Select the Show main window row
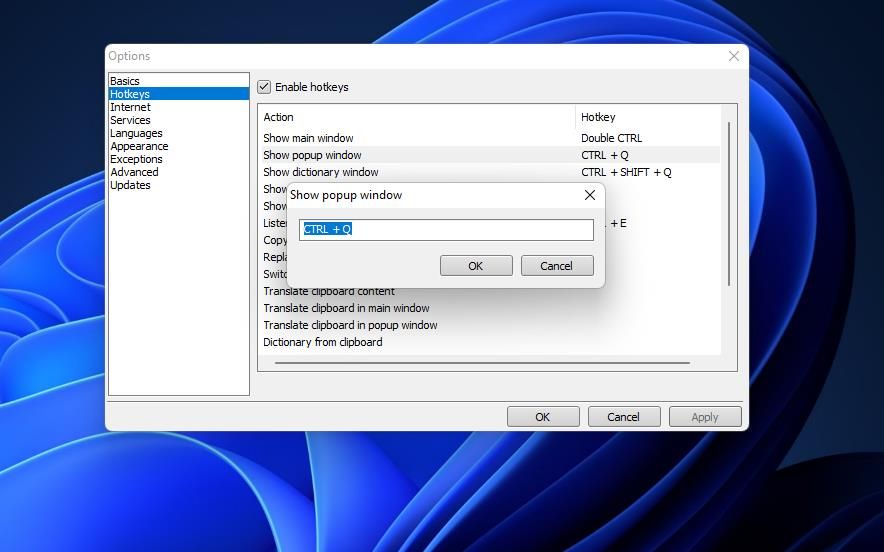Viewport: 884px width, 552px height. [308, 138]
